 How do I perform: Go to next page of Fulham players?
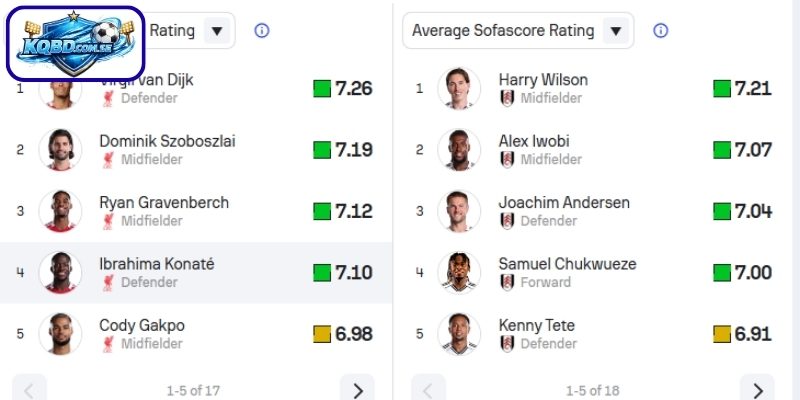pyautogui.click(x=757, y=389)
